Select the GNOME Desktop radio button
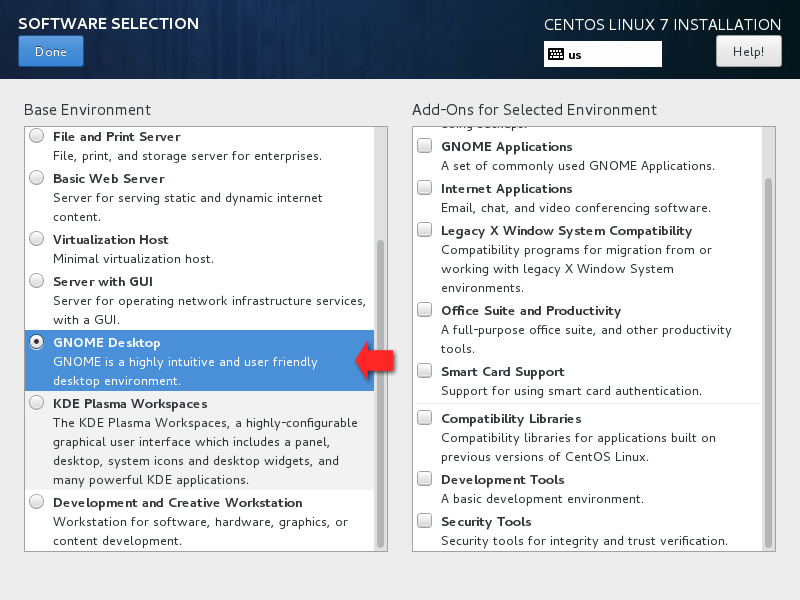This screenshot has height=600, width=800. click(x=37, y=342)
